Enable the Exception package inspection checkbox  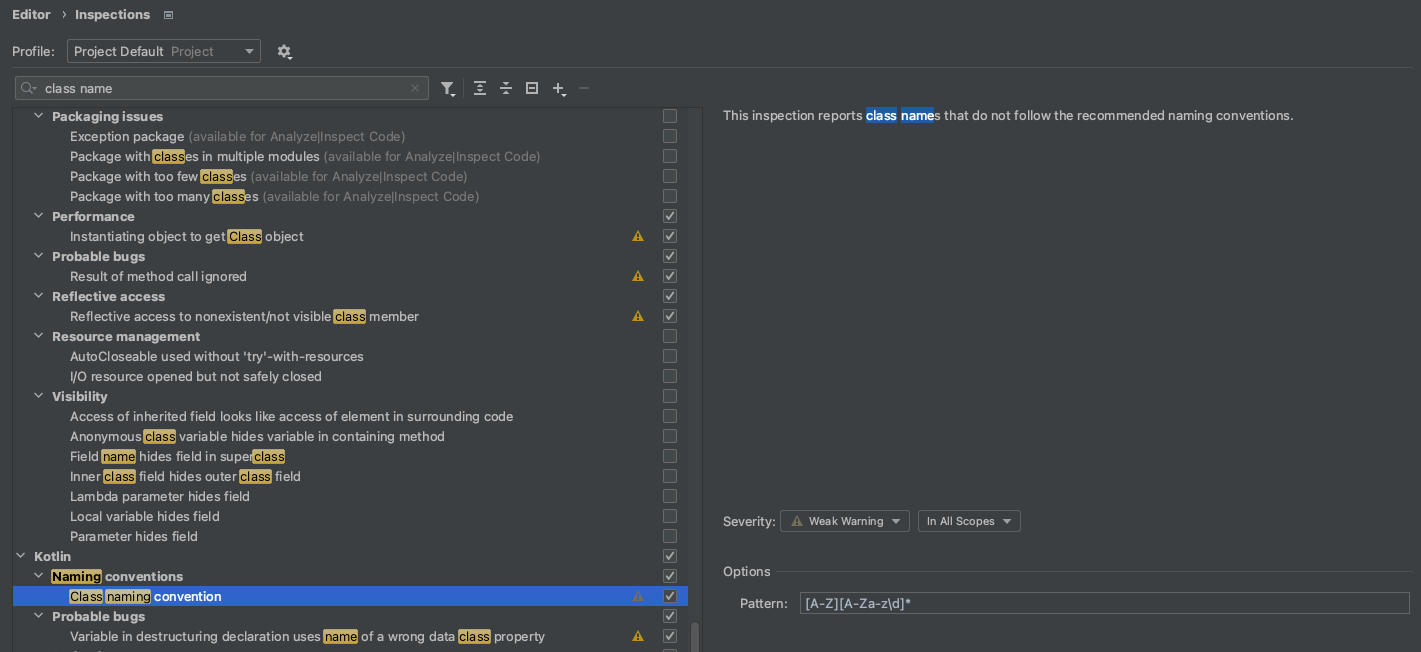point(670,136)
